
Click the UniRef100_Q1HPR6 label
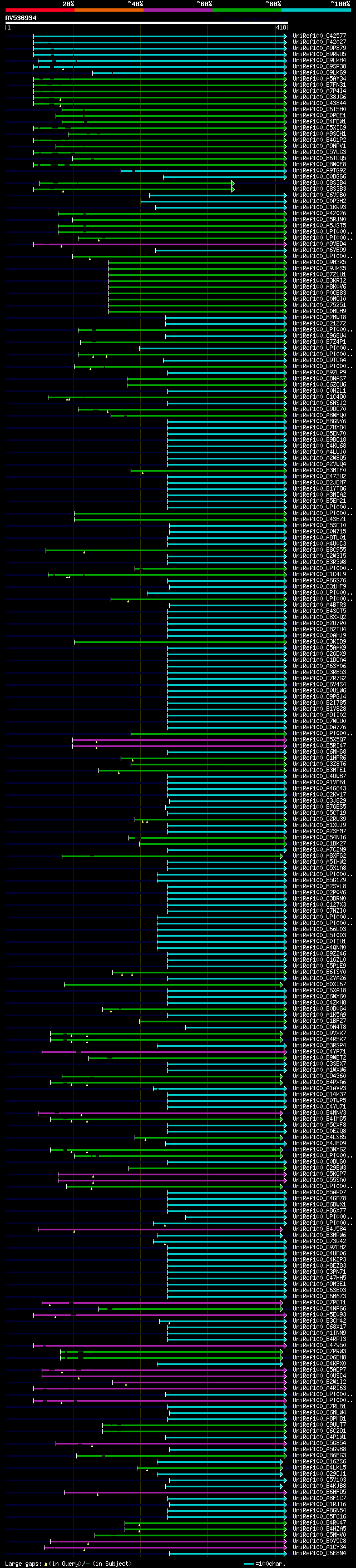pos(319,758)
